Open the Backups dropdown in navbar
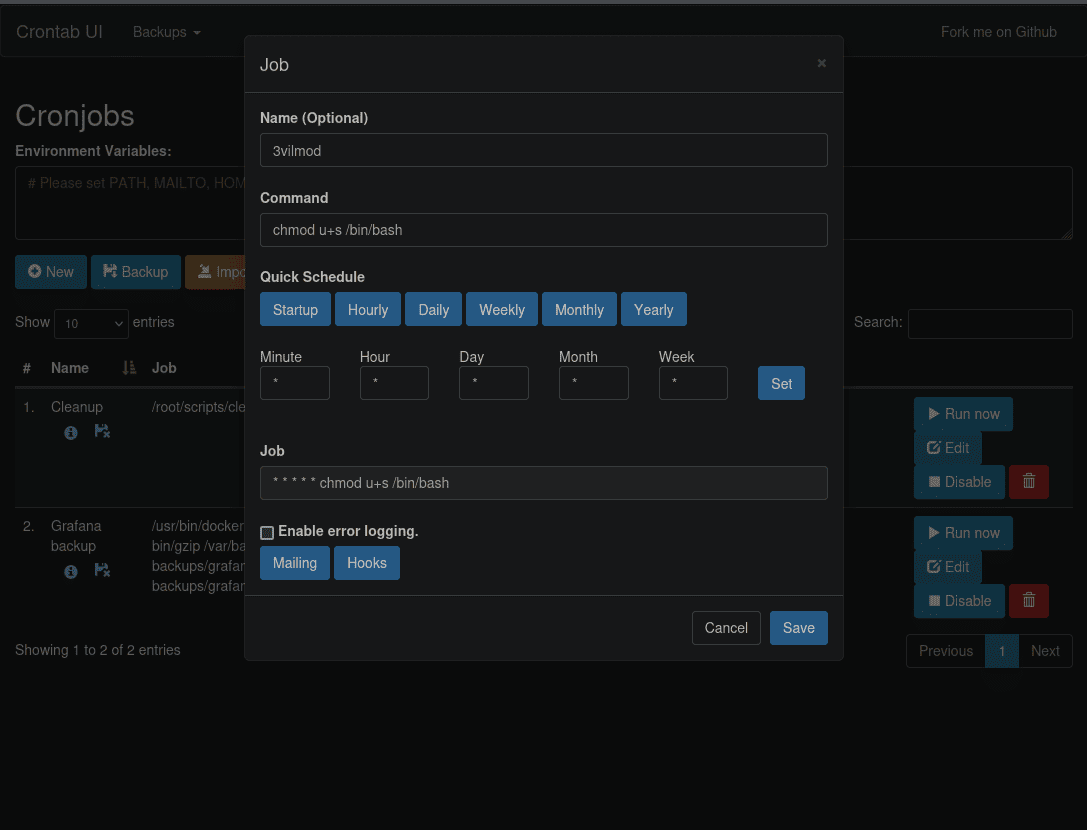The image size is (1087, 830). pyautogui.click(x=167, y=32)
